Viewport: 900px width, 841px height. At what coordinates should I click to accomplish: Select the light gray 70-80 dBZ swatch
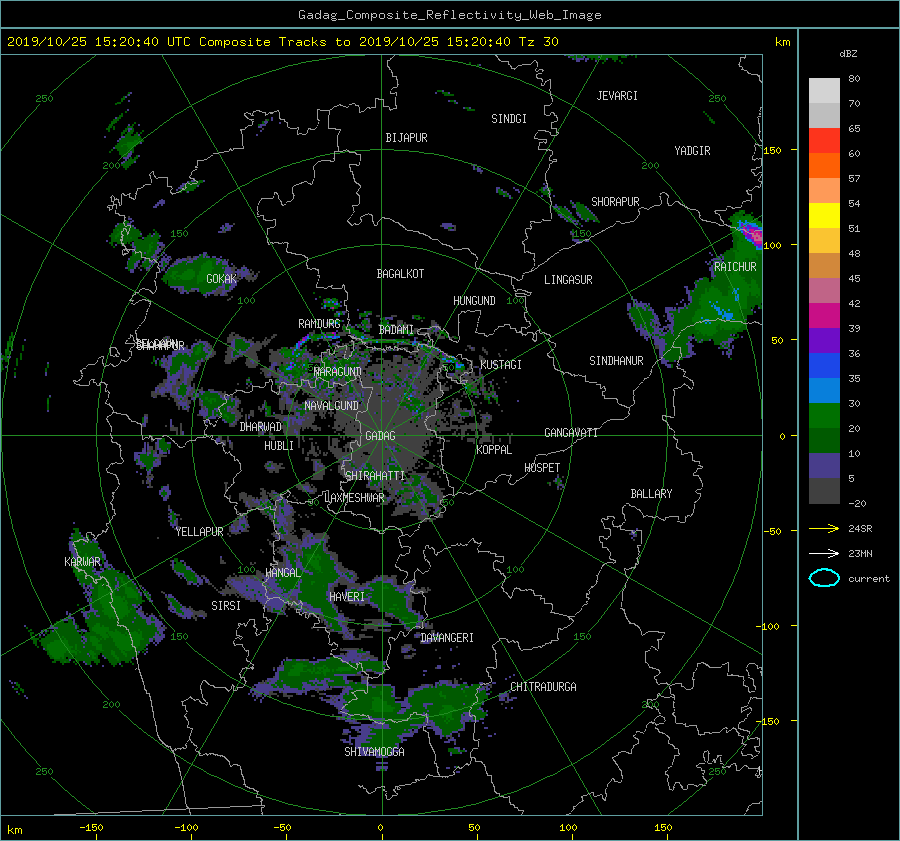[x=824, y=91]
